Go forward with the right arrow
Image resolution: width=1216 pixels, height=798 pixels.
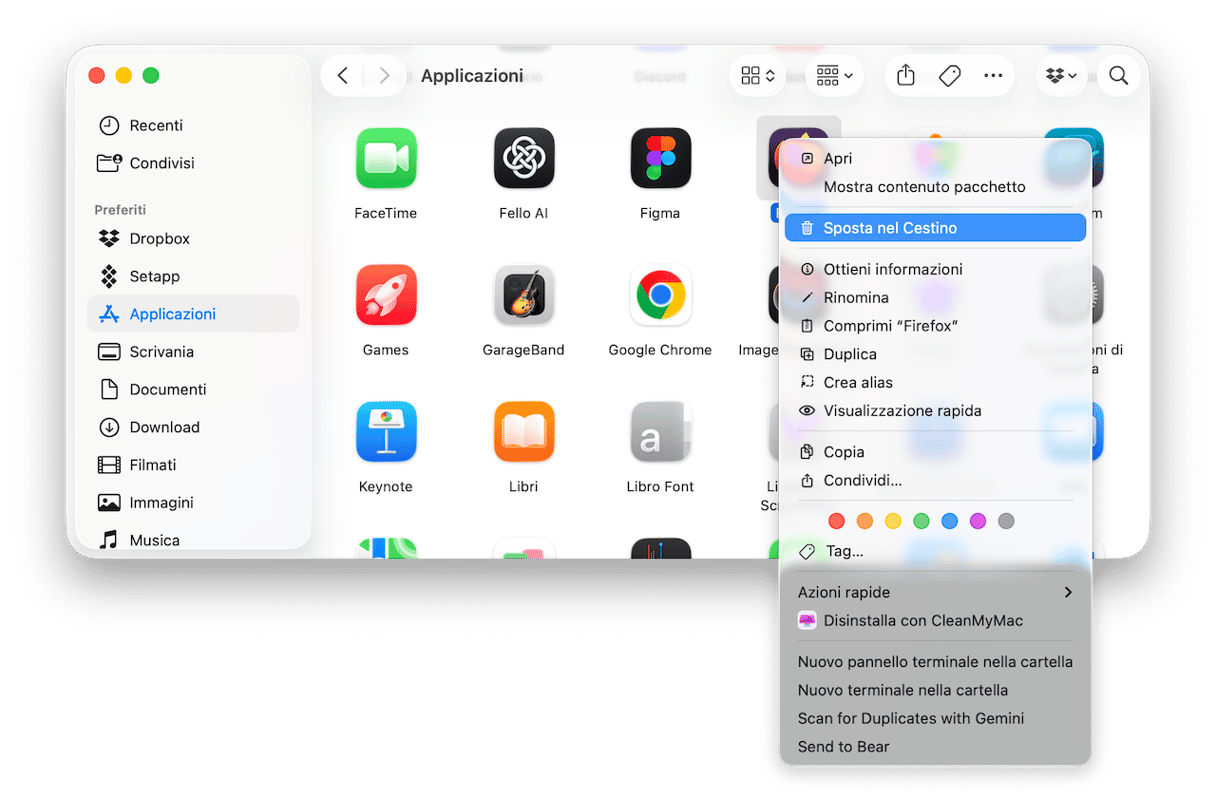coord(384,76)
